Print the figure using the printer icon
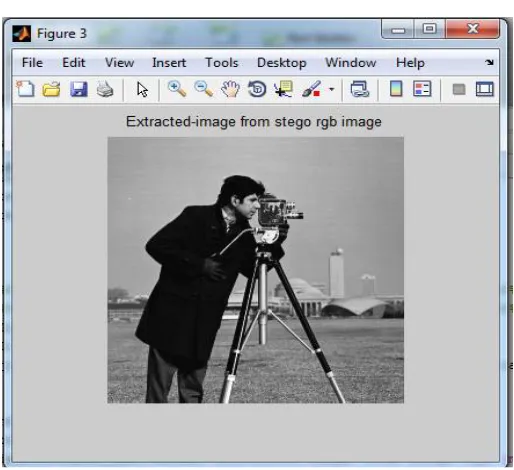 point(105,89)
